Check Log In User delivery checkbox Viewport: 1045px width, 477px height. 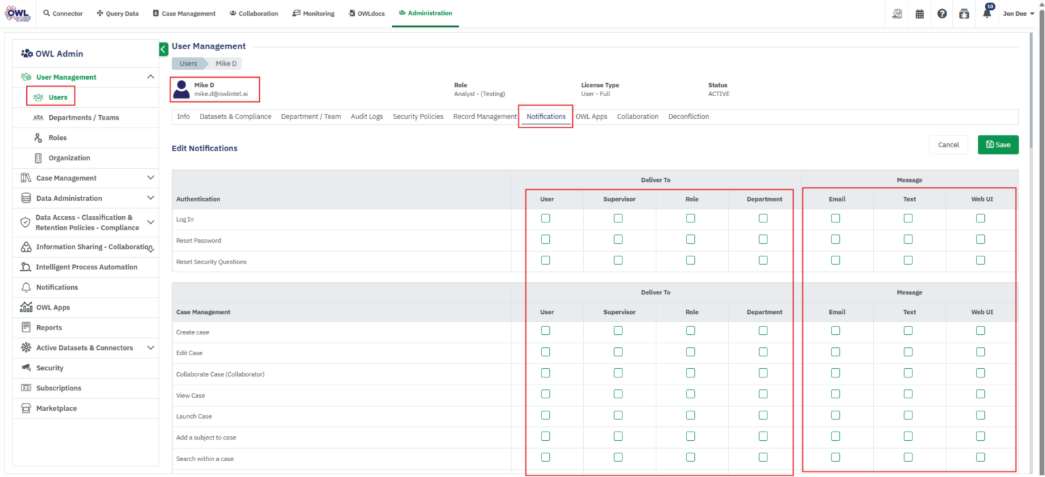[545, 218]
